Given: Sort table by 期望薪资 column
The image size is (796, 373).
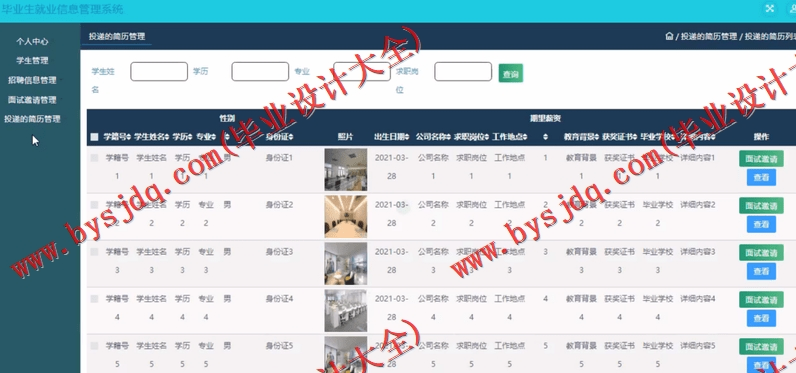Looking at the screenshot, I should pyautogui.click(x=545, y=137).
